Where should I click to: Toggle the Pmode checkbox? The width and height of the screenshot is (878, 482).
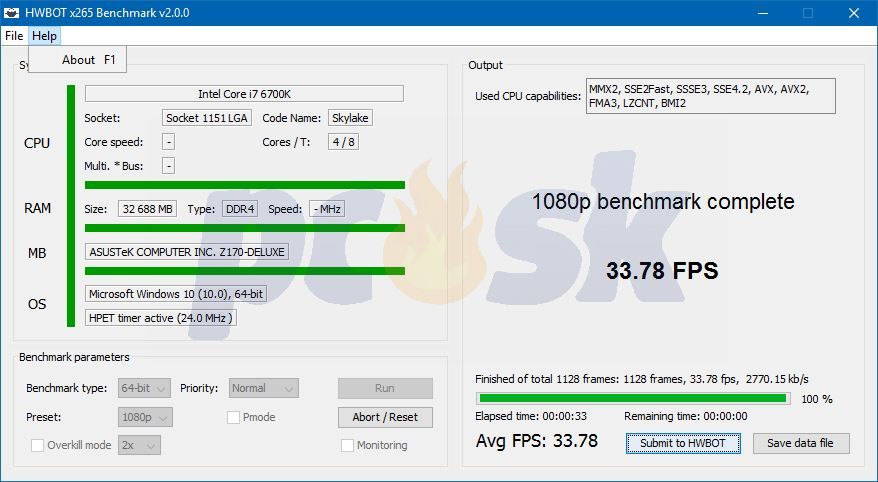coord(233,417)
